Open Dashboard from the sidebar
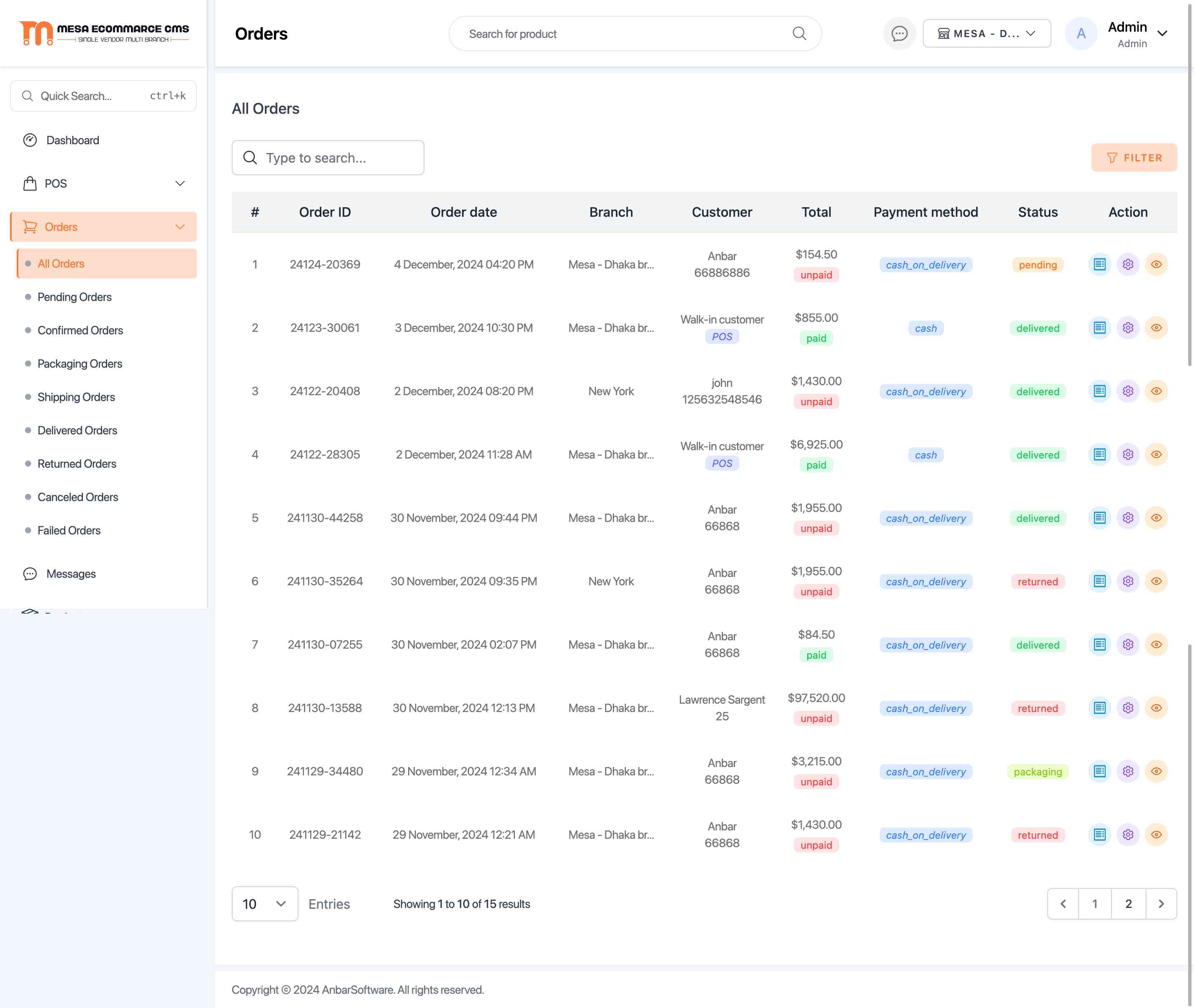Viewport: 1194px width, 1008px height. pos(103,140)
